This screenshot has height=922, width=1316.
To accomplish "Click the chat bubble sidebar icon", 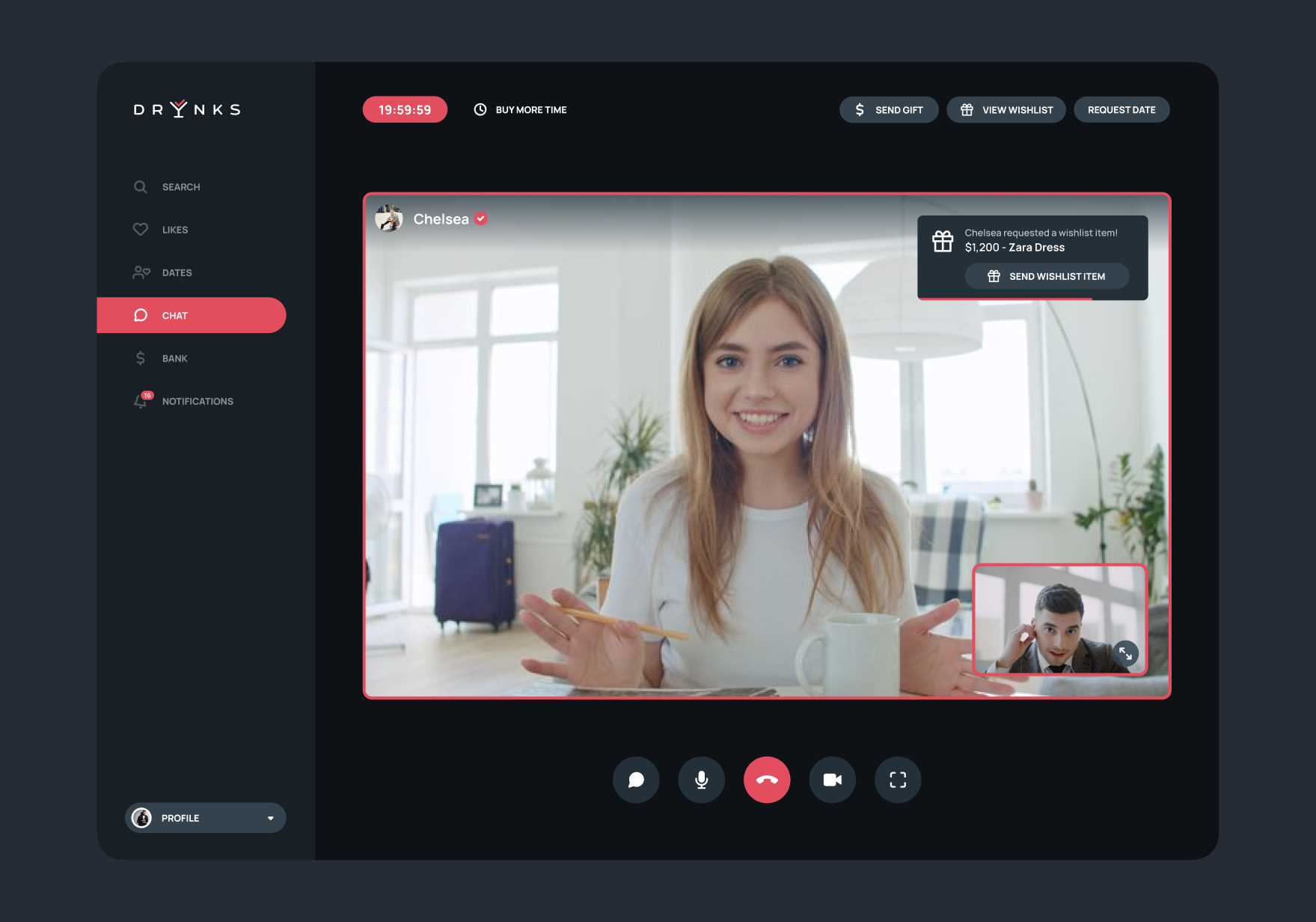I will 140,315.
